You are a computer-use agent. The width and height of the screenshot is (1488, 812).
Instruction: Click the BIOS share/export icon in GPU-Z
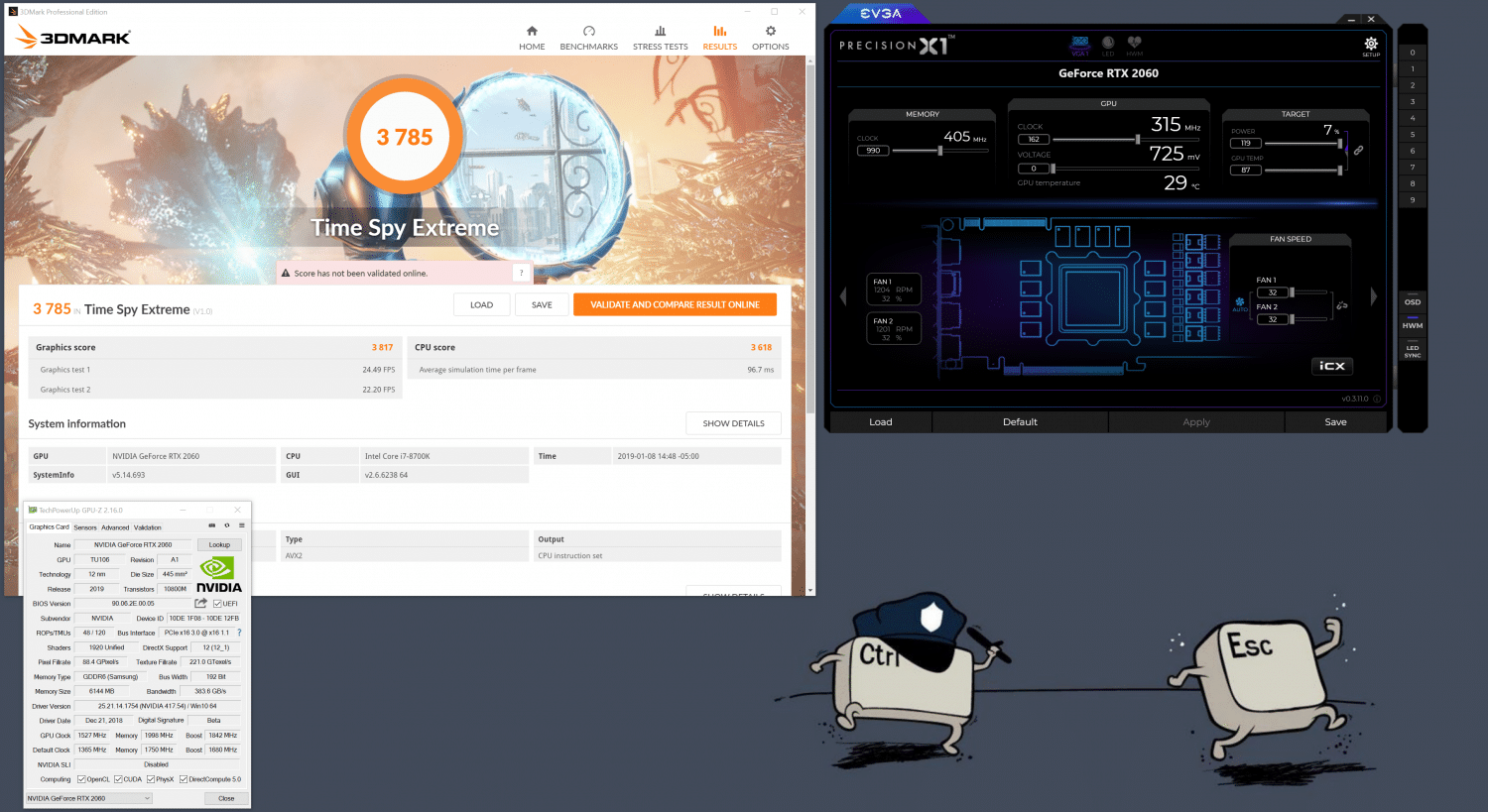point(201,603)
